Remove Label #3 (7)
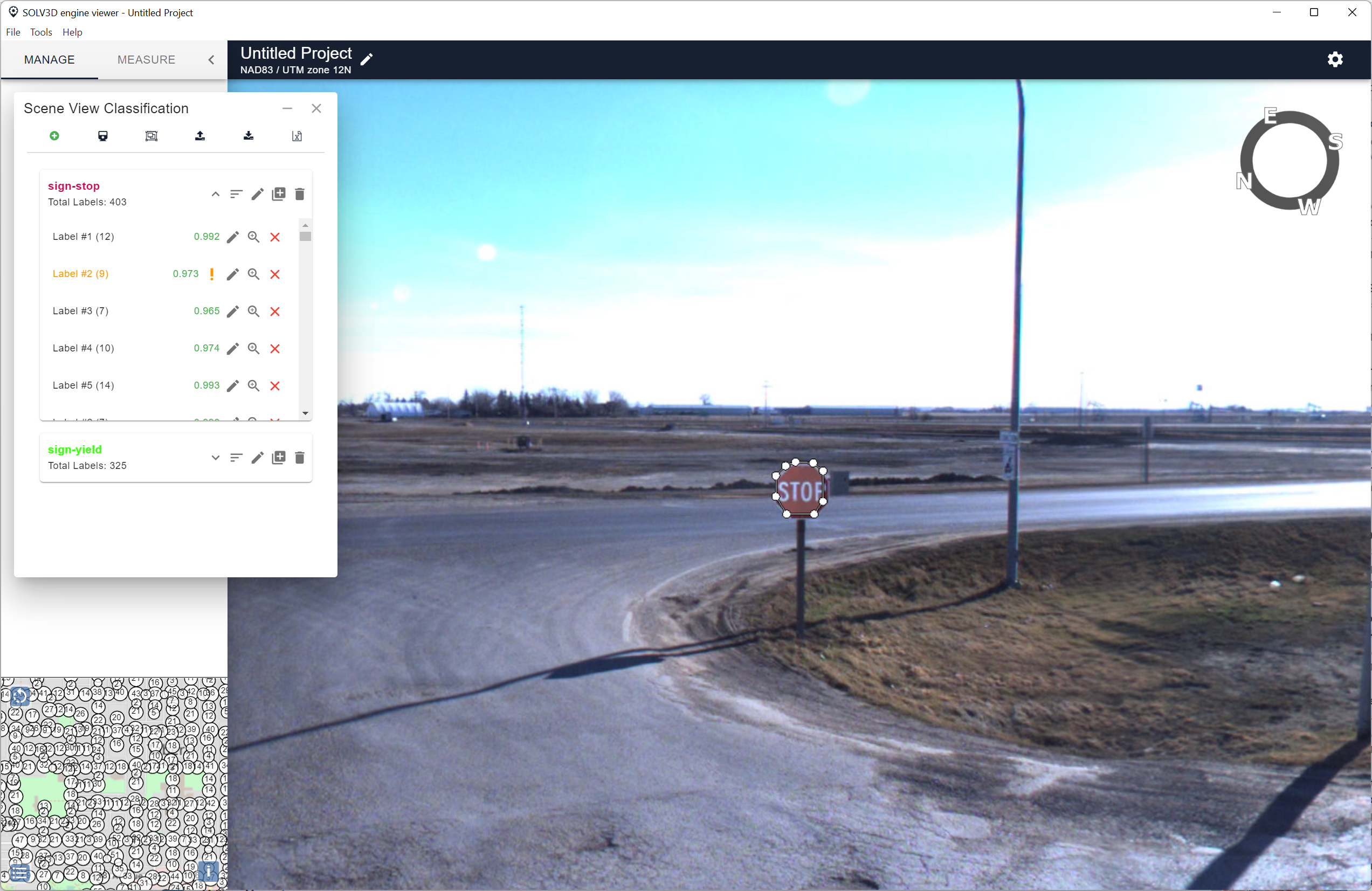 pyautogui.click(x=275, y=311)
